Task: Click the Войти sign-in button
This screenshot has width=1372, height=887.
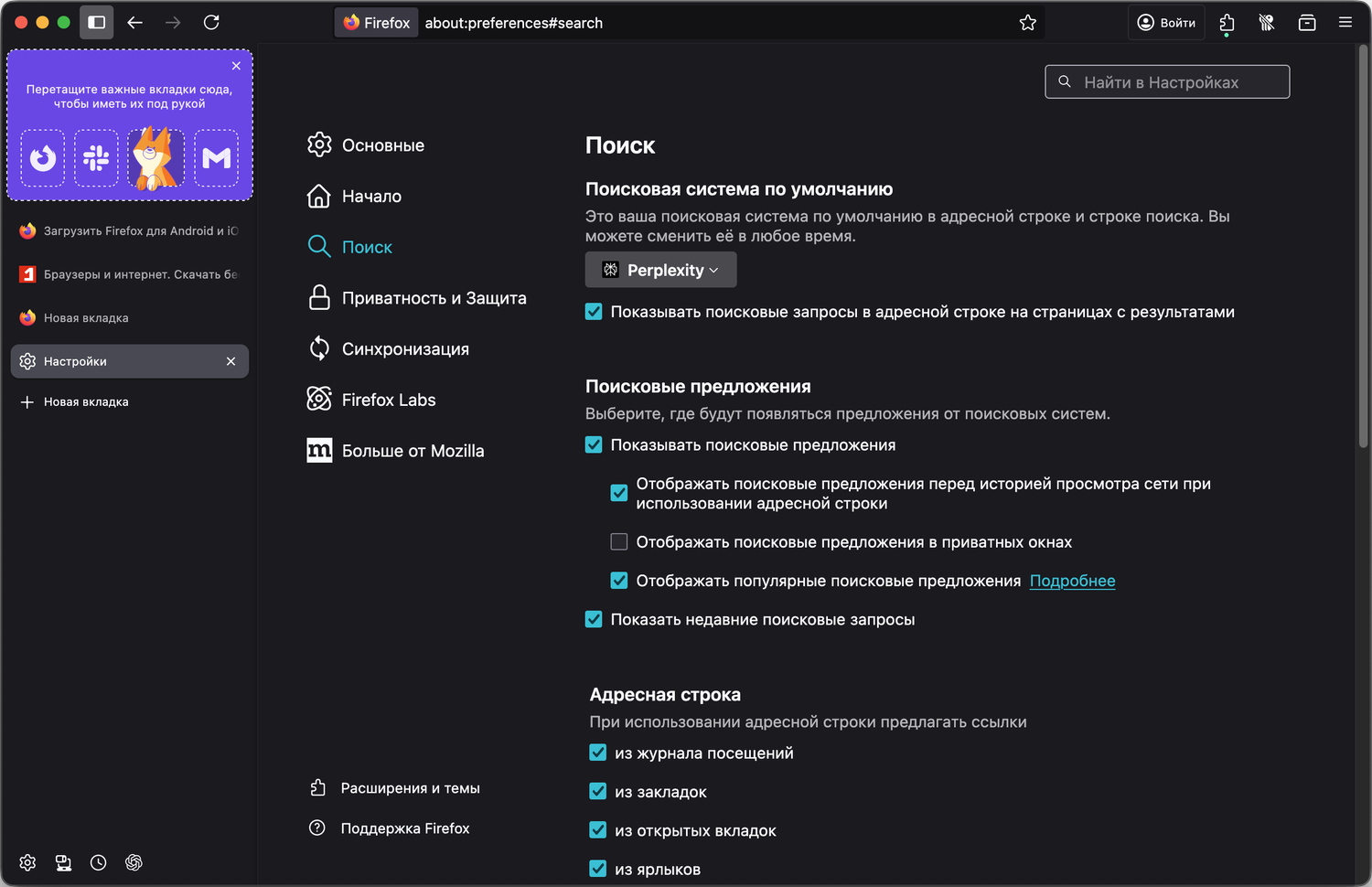Action: pos(1166,23)
